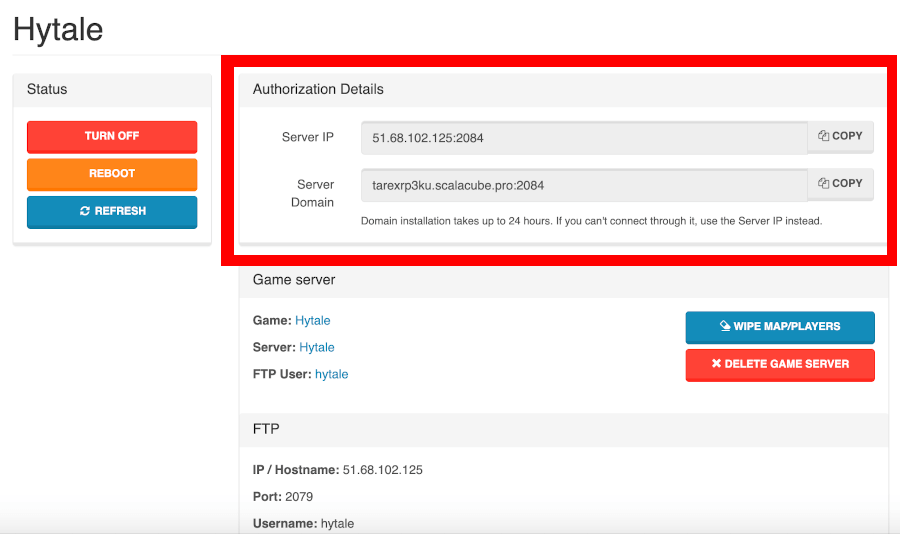Click the clipboard icon next to Server IP
Image resolution: width=900 pixels, height=534 pixels.
click(823, 136)
